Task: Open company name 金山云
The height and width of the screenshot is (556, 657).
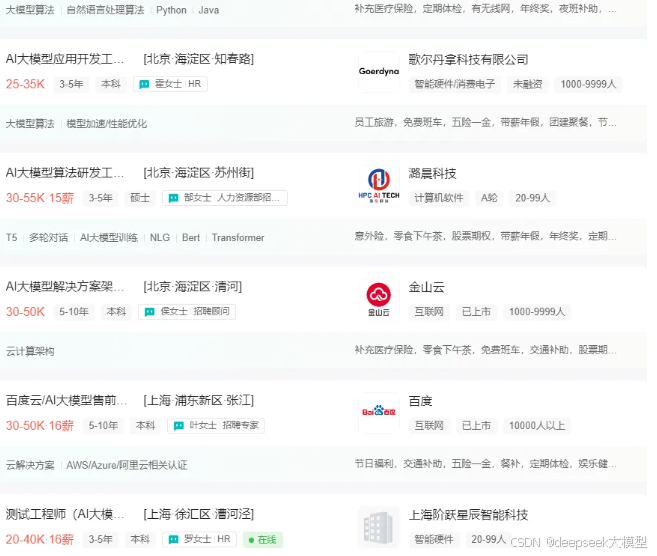Action: (x=427, y=287)
